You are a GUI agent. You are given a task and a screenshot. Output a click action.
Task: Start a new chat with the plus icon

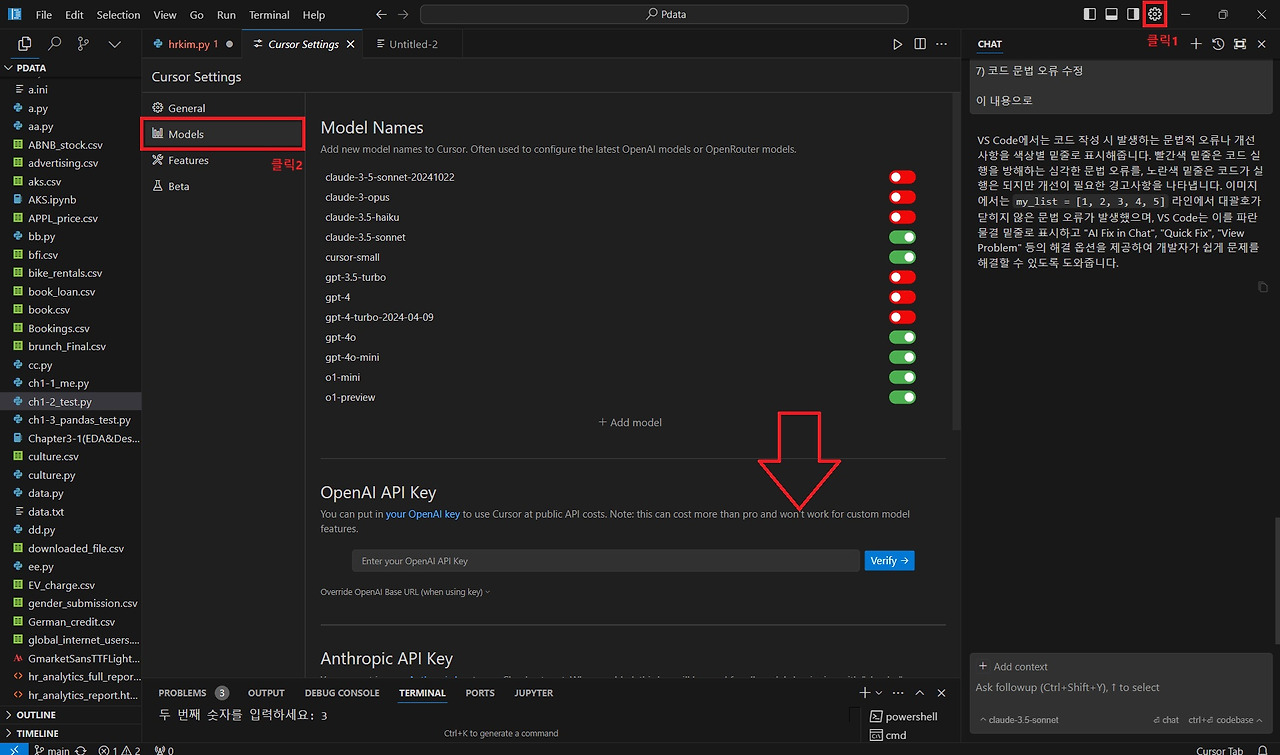point(1196,44)
